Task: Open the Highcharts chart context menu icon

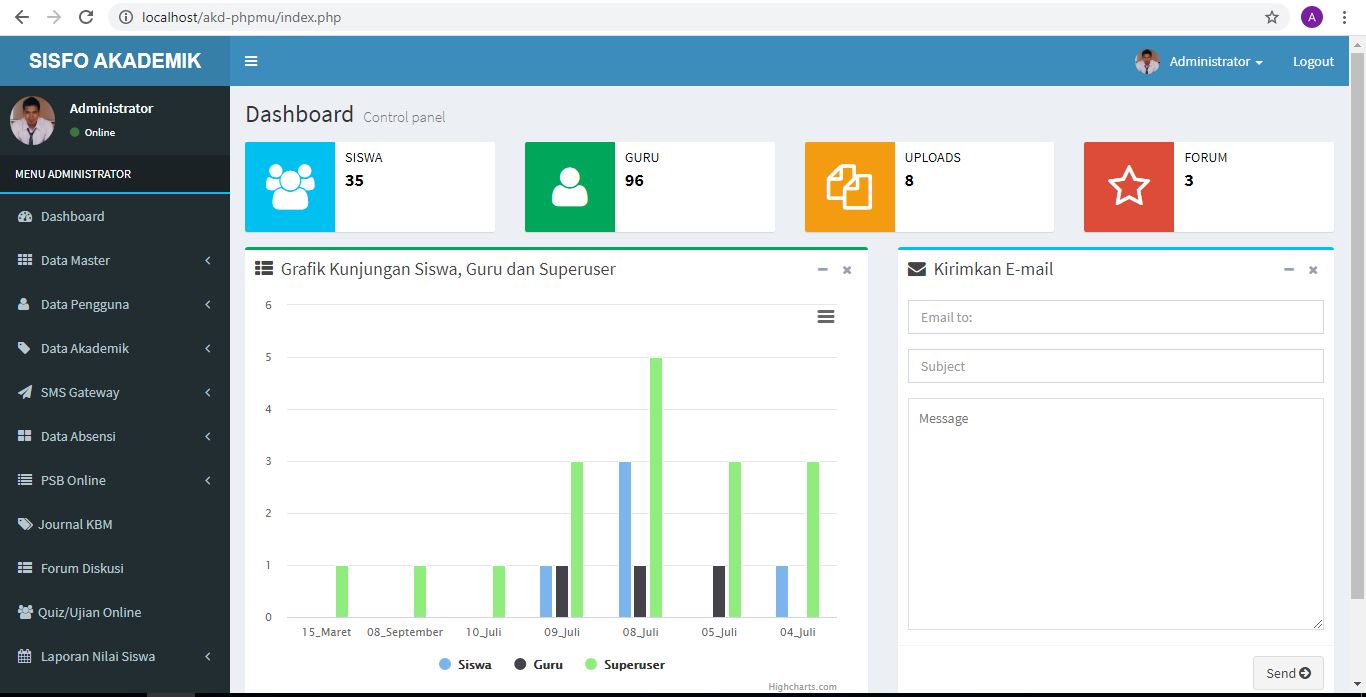Action: coord(825,316)
